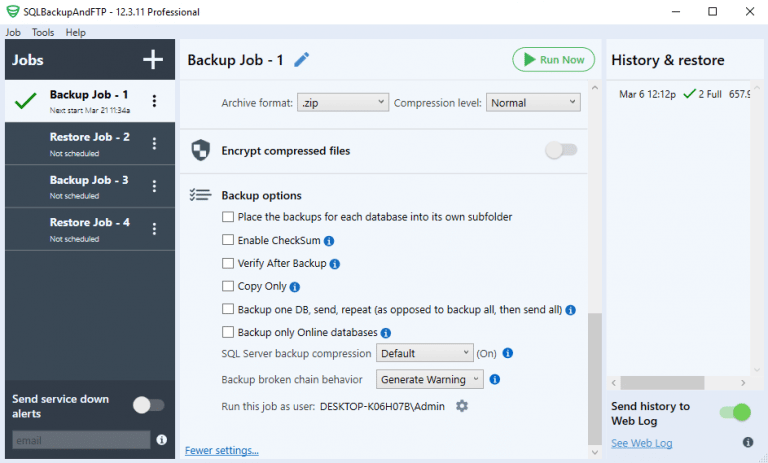Select Restore Job - 2 in jobs list
The width and height of the screenshot is (768, 463).
point(90,144)
